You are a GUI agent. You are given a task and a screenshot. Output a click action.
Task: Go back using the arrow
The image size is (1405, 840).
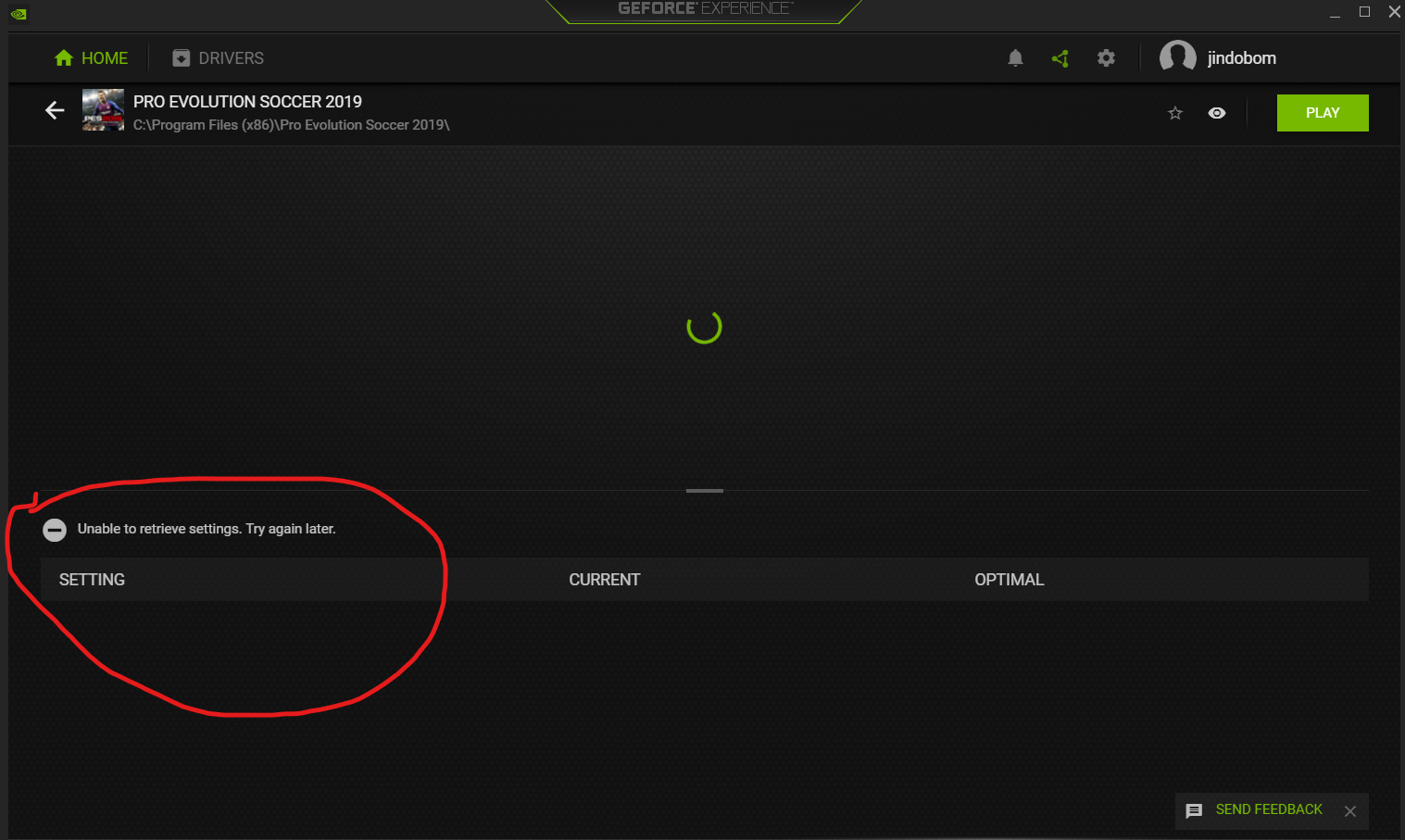55,111
